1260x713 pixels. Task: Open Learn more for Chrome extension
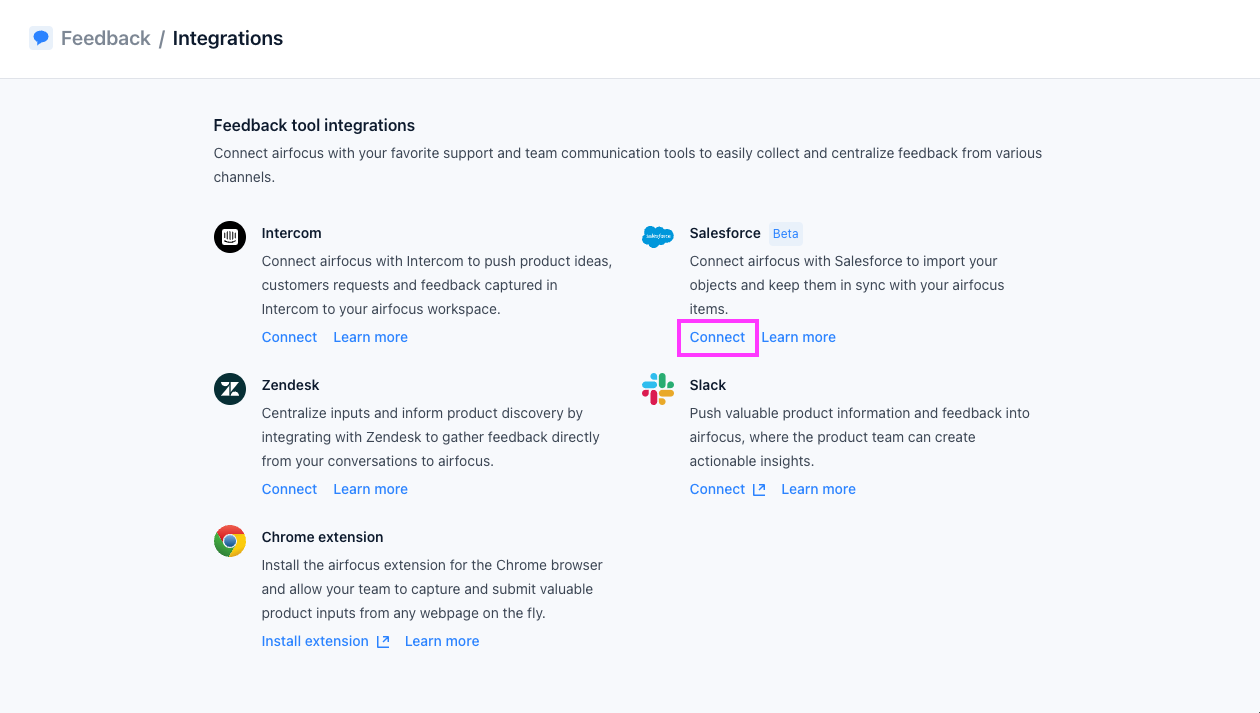(442, 641)
